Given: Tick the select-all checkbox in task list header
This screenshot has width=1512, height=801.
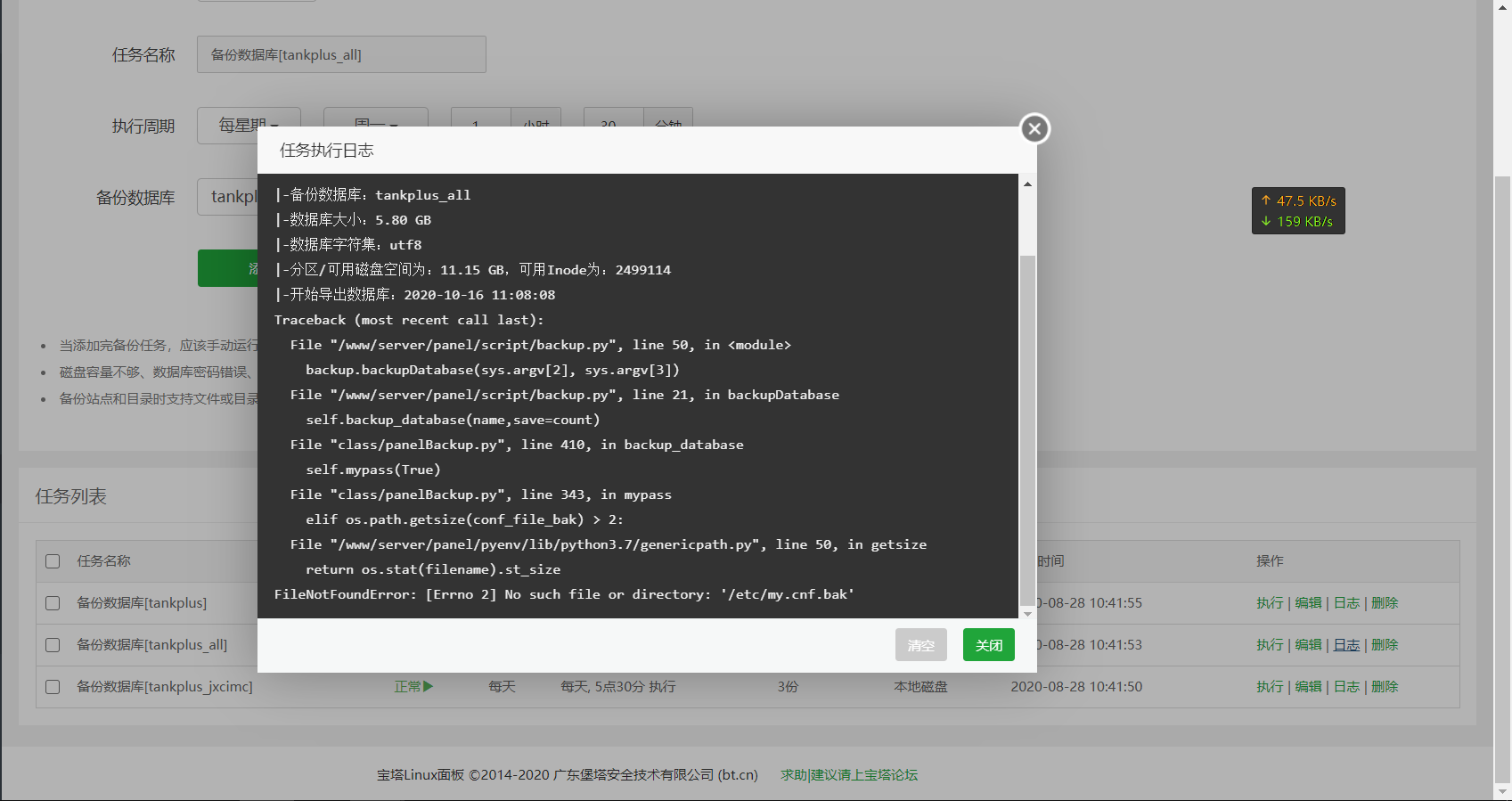Looking at the screenshot, I should coord(53,561).
